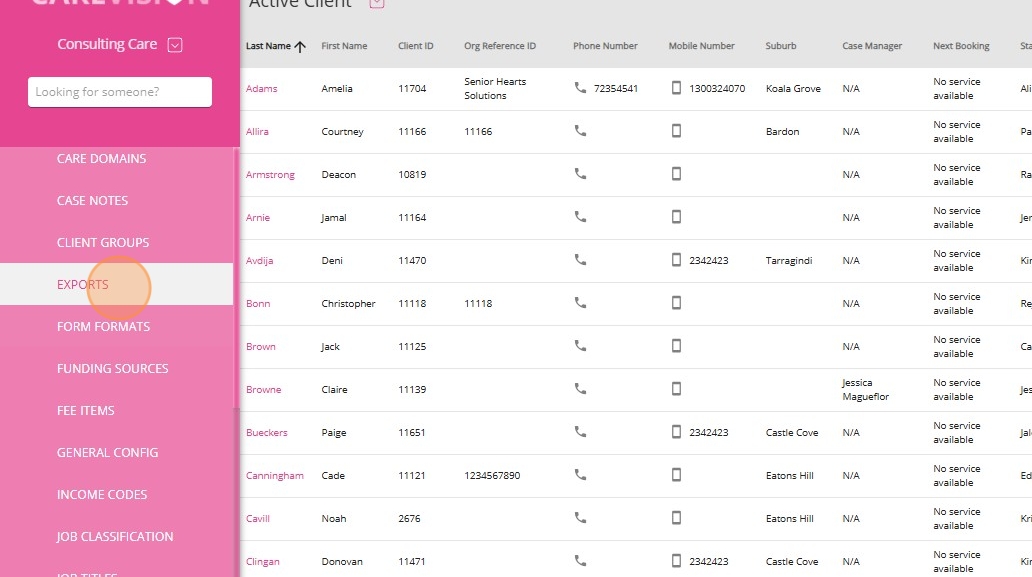
Task: Open Job Classification menu item
Action: click(x=115, y=537)
